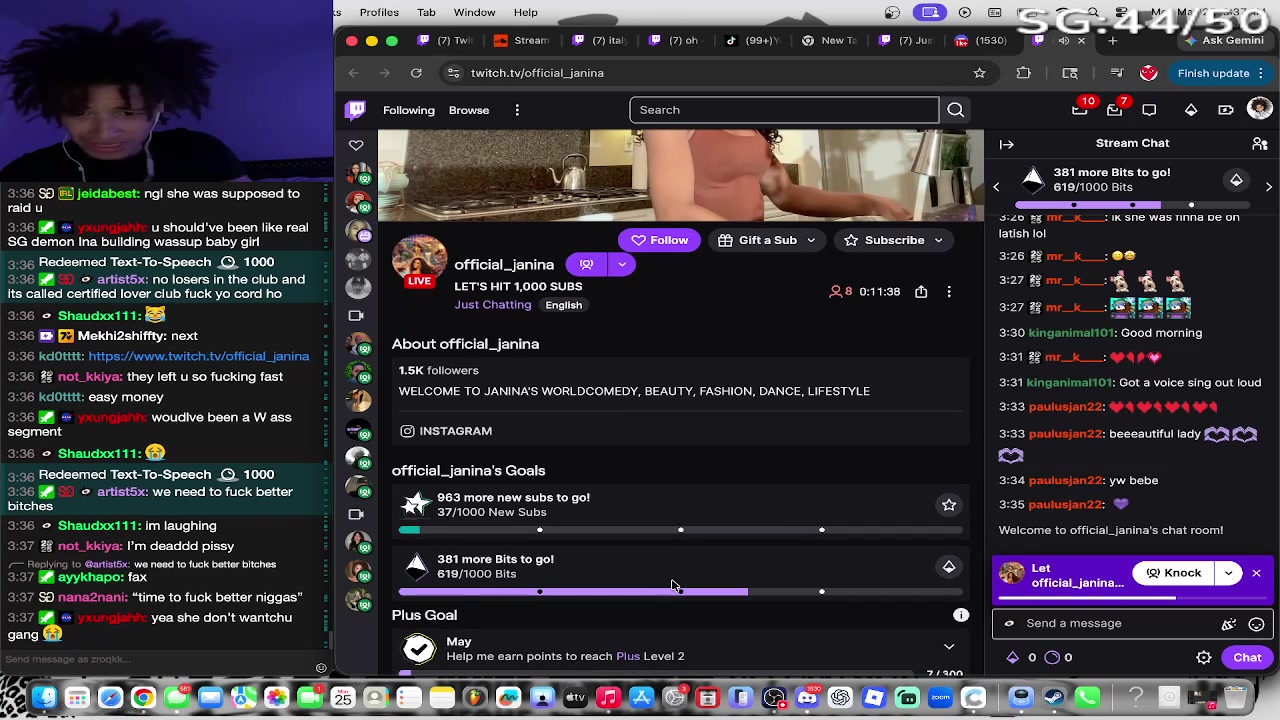
Task: Open Zoom app in the dock
Action: [x=940, y=697]
